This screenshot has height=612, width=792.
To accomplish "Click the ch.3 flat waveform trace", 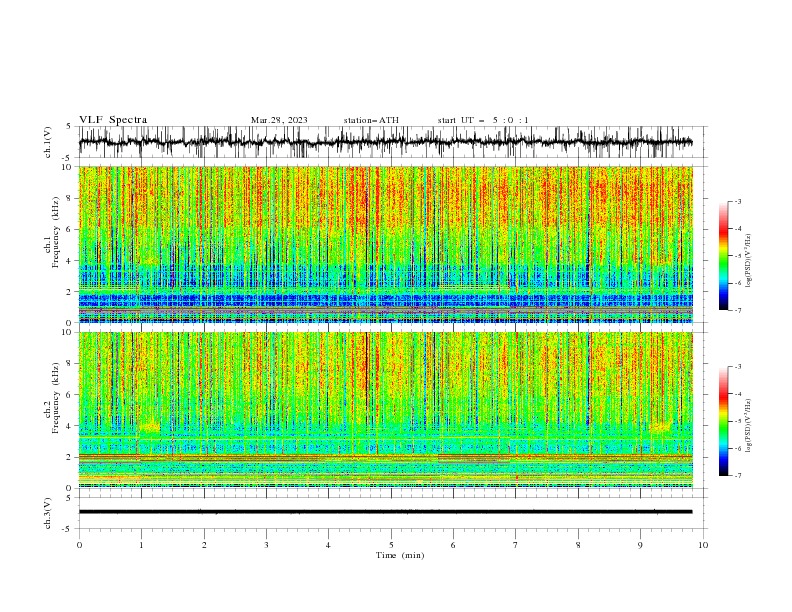I will [x=385, y=512].
